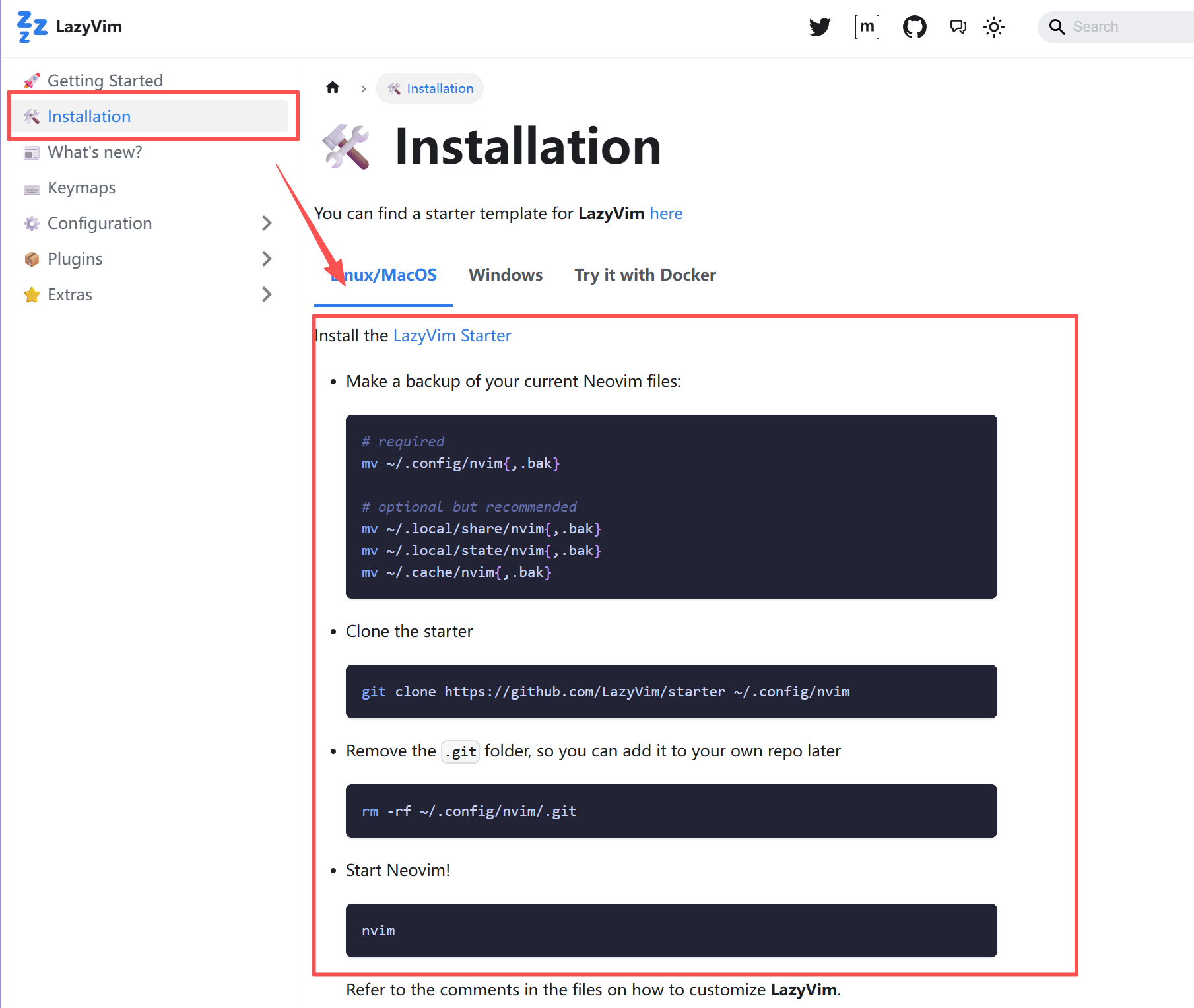Click the search magnifier icon
This screenshot has width=1194, height=1008.
pos(1057,27)
